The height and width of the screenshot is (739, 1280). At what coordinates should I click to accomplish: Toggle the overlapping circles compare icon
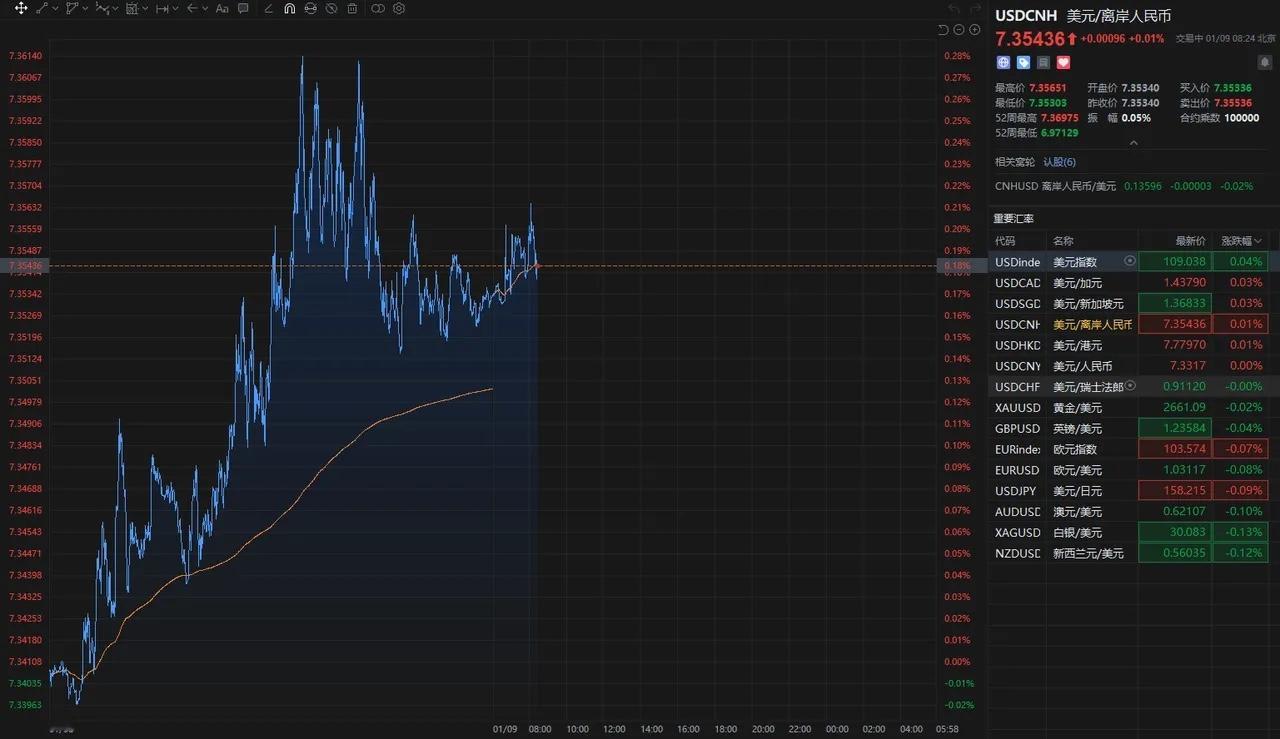click(x=378, y=8)
